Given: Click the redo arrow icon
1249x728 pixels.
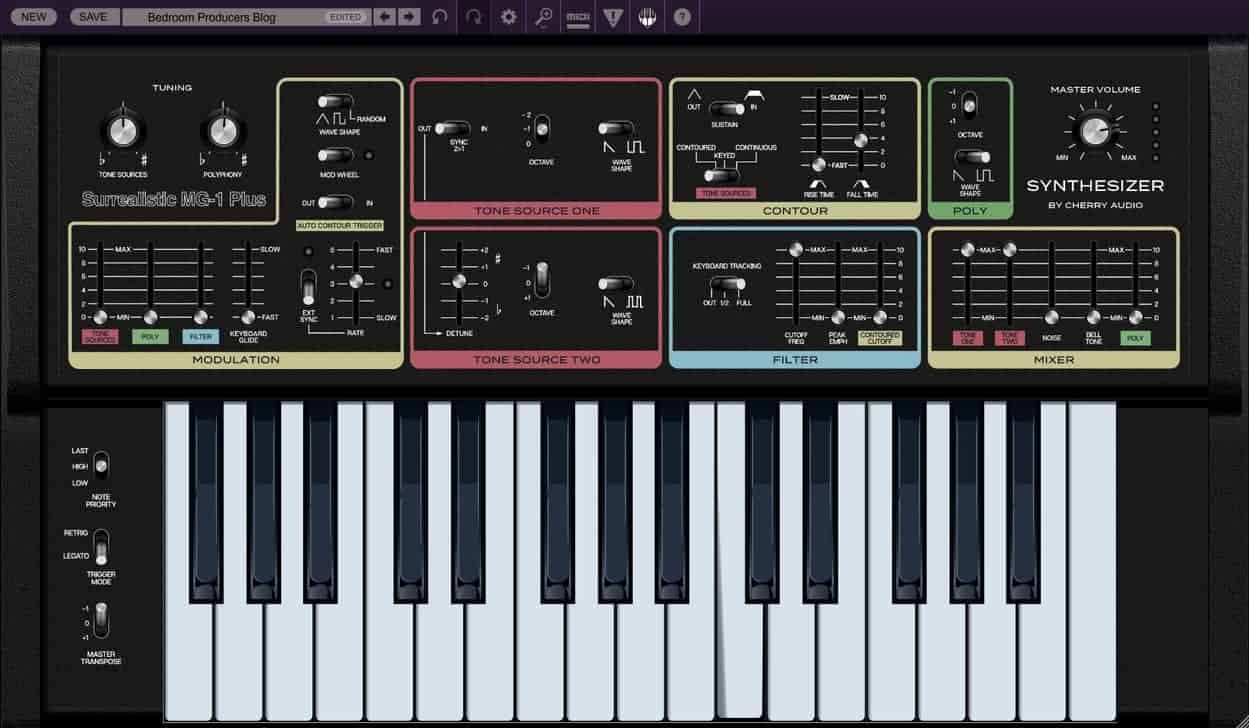Looking at the screenshot, I should tap(475, 17).
